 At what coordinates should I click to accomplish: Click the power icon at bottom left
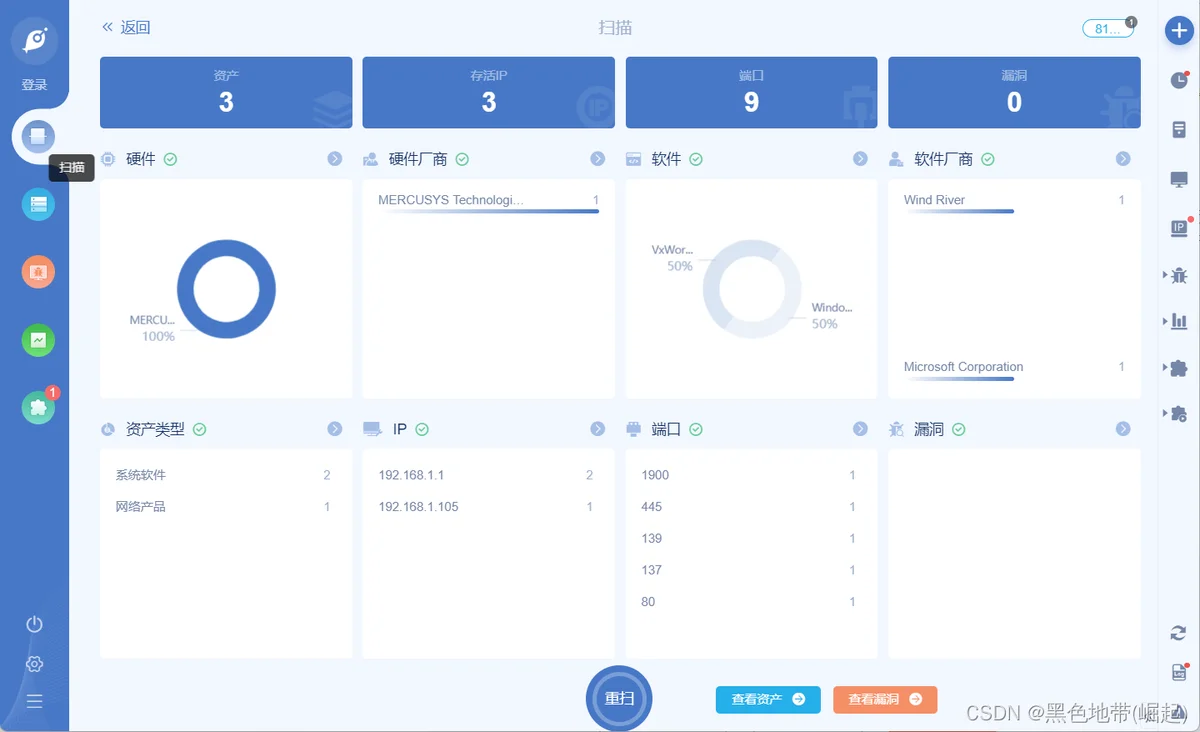[x=35, y=624]
